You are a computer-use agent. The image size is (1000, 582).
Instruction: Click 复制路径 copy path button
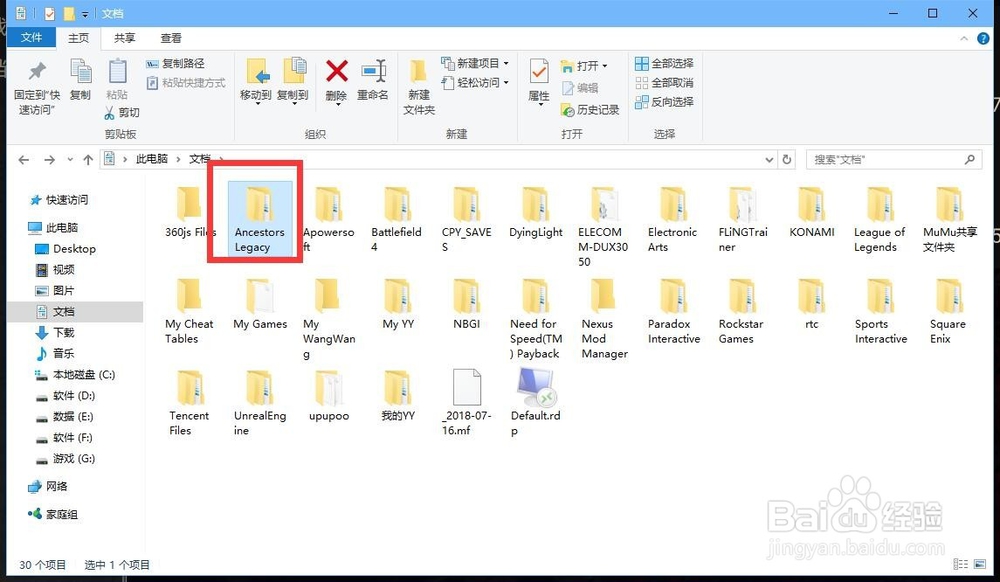175,63
